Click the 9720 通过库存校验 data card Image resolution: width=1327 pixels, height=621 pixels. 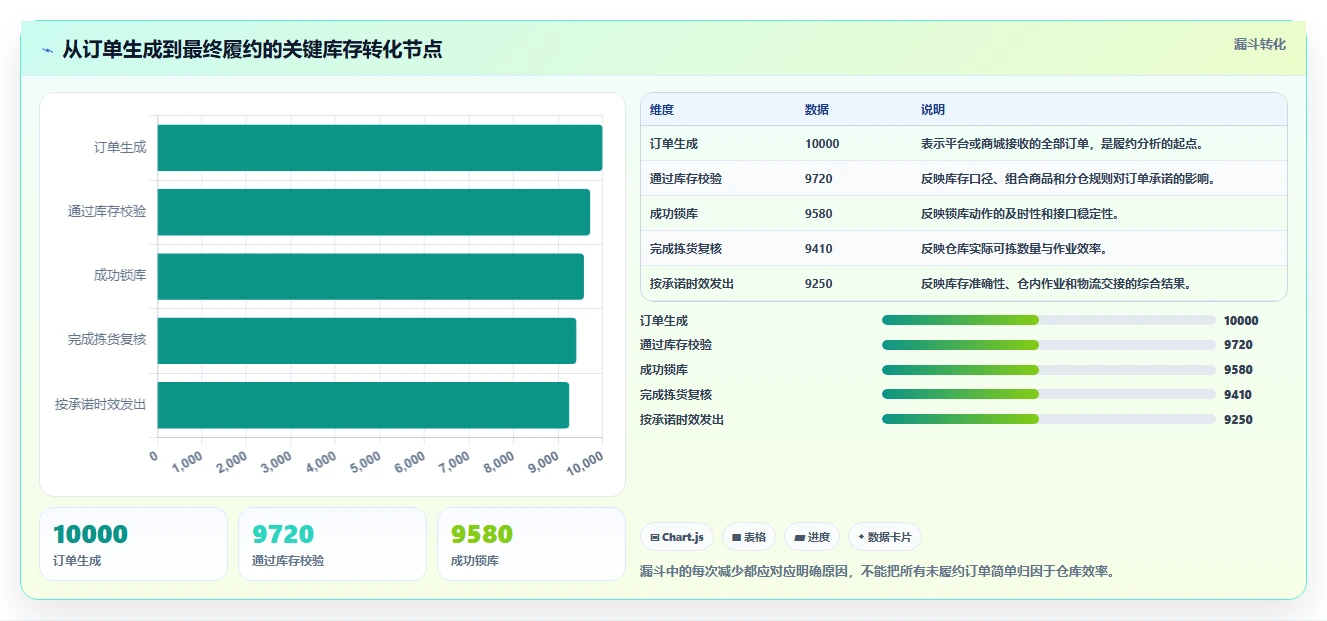pyautogui.click(x=332, y=544)
